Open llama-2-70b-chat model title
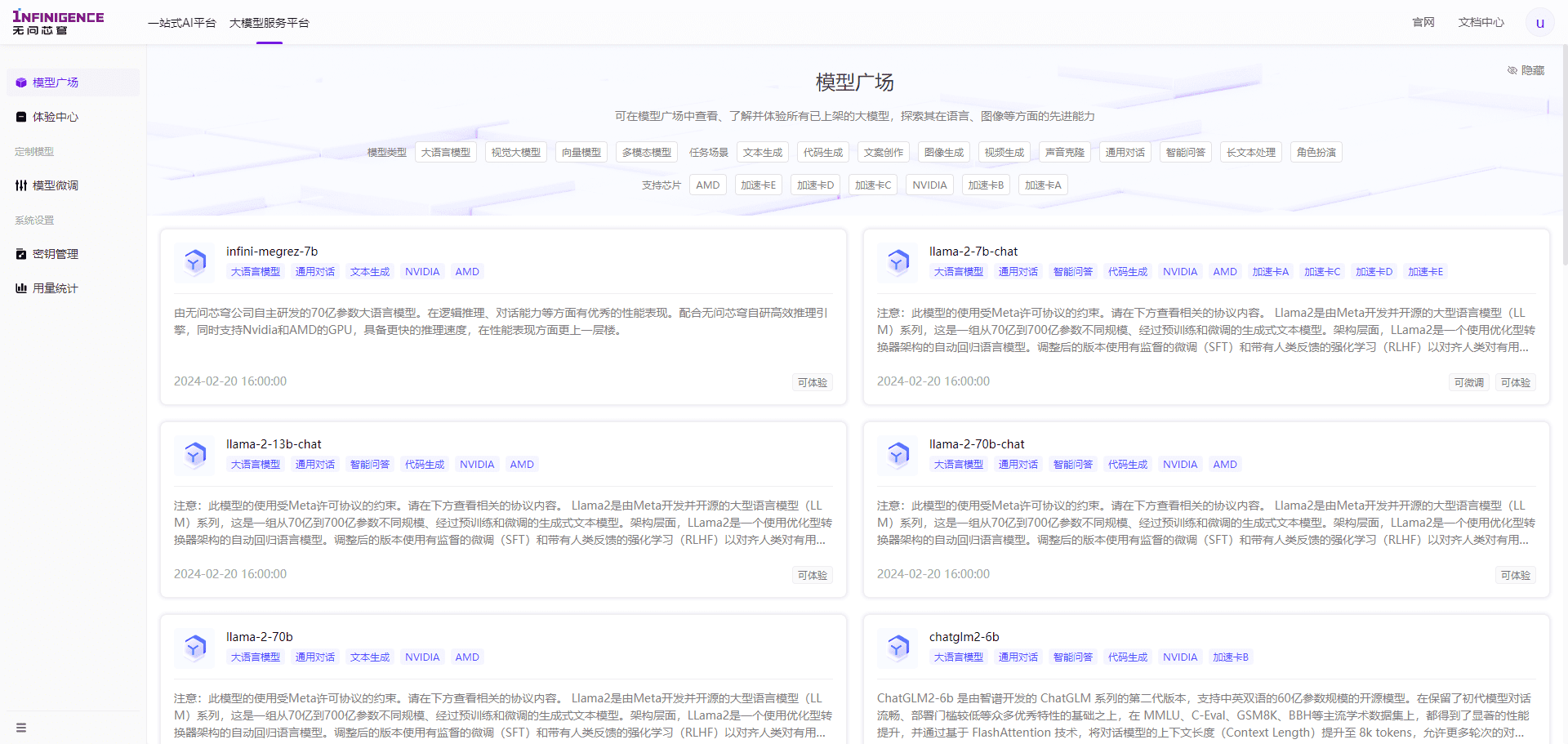 pyautogui.click(x=977, y=444)
